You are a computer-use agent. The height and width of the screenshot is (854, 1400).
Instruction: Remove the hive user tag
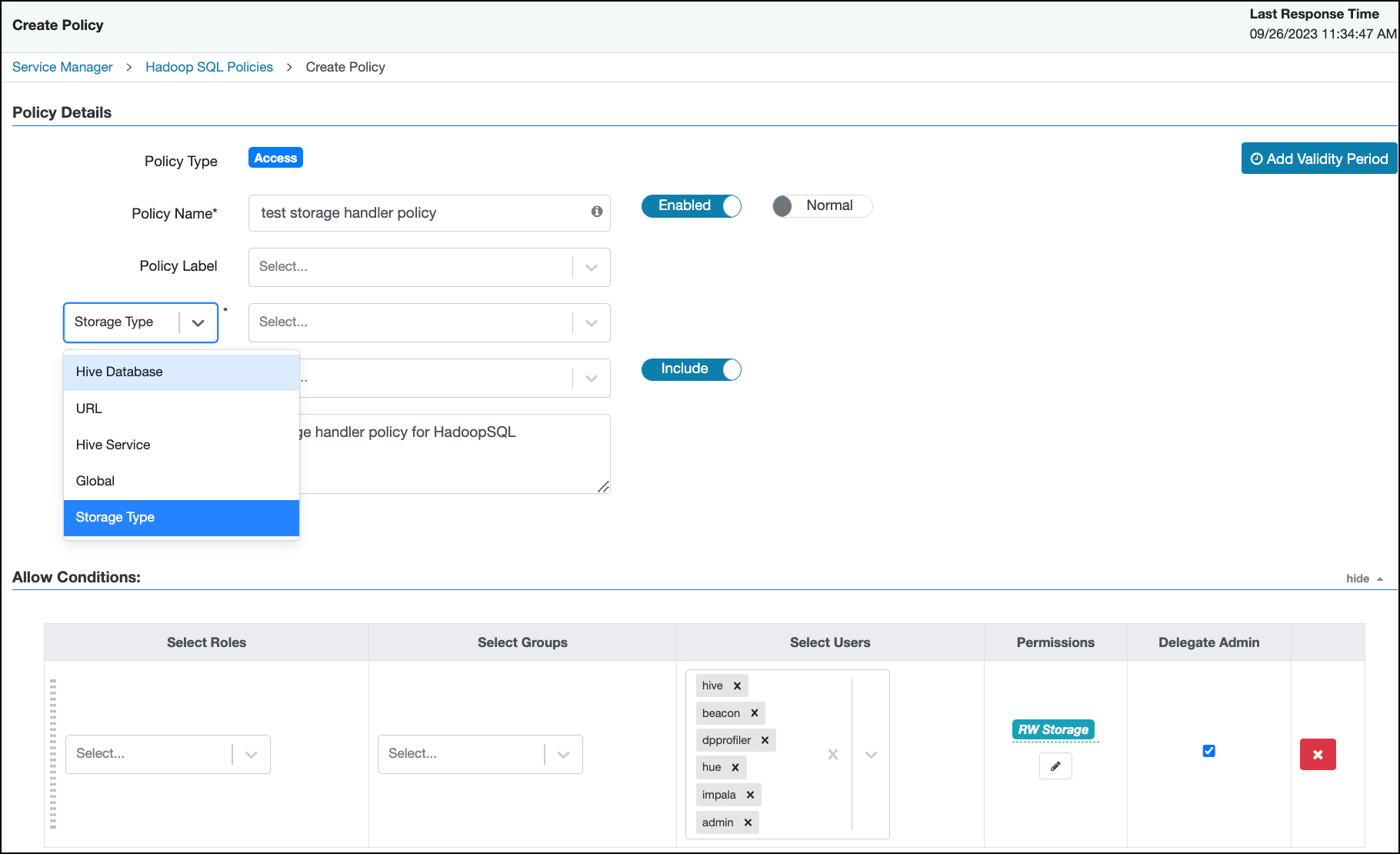click(x=737, y=686)
